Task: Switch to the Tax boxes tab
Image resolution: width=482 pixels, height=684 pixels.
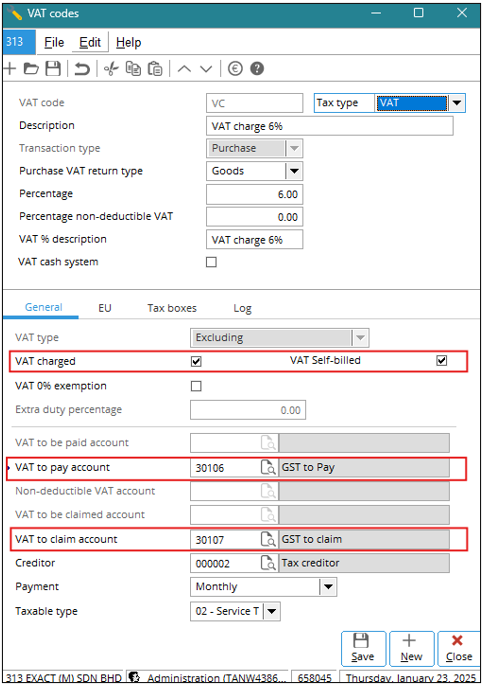Action: 172,308
